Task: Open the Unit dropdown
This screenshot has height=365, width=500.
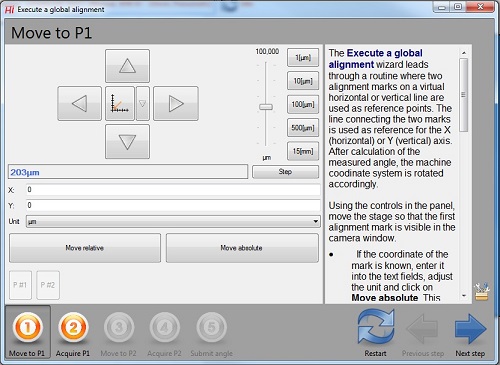Action: coord(173,221)
